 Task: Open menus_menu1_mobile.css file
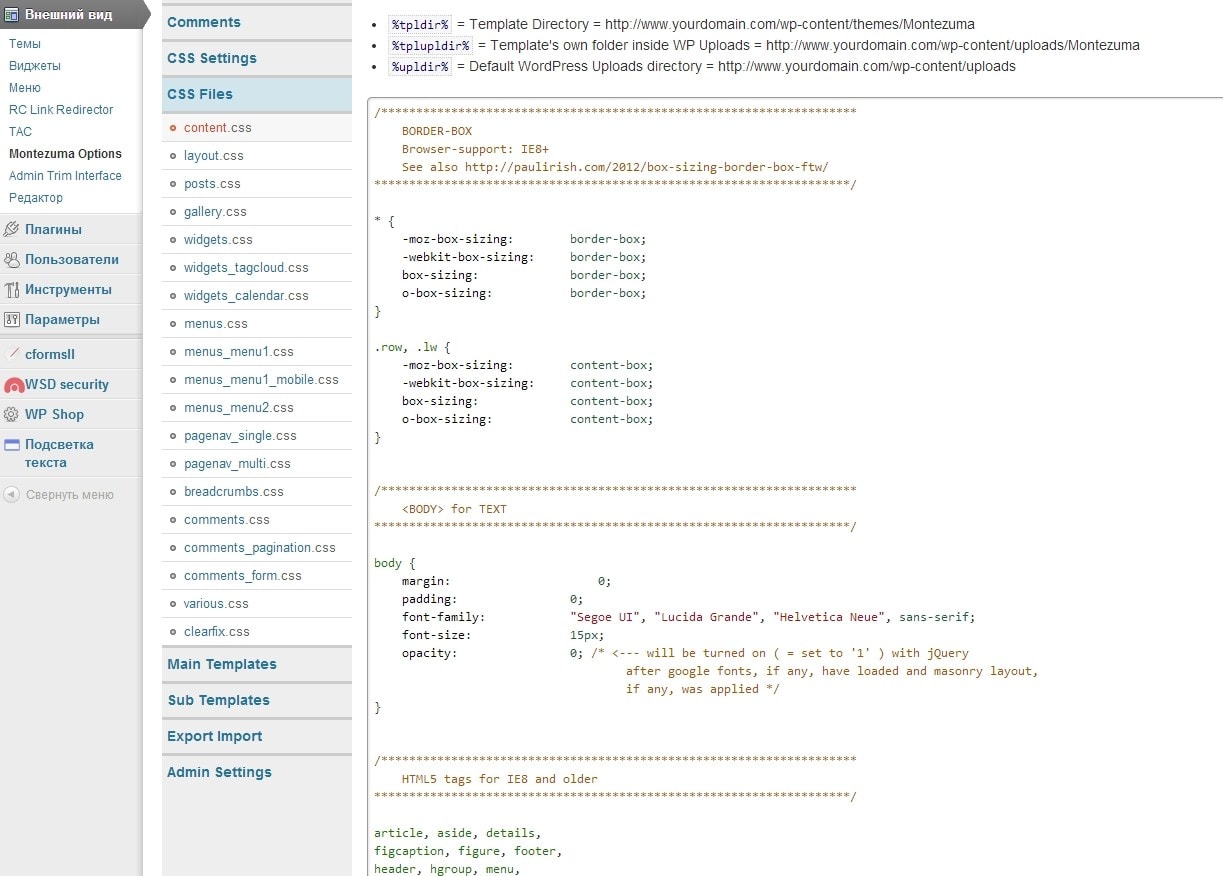(x=261, y=380)
